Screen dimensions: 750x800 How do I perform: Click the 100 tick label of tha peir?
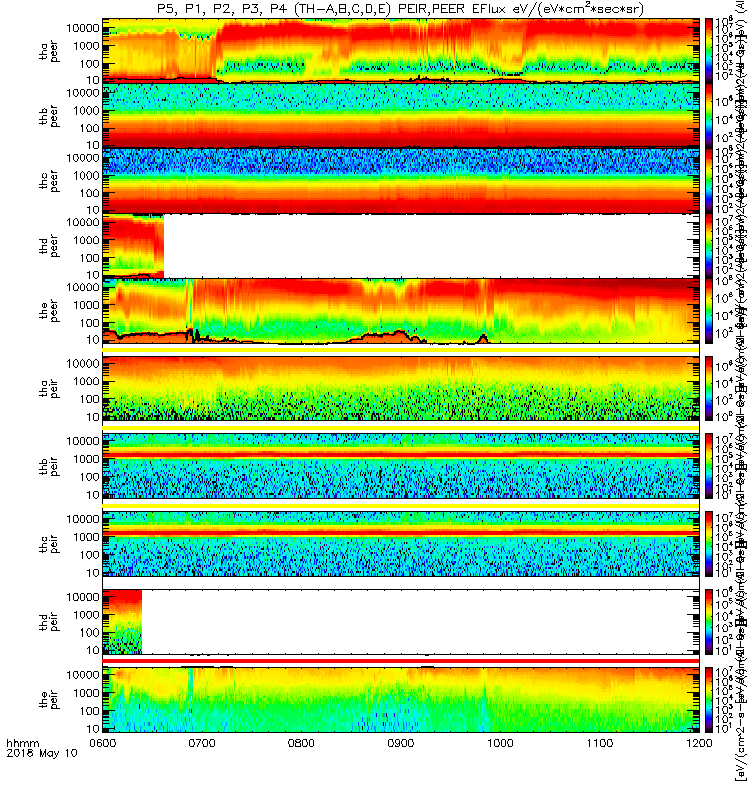click(89, 399)
